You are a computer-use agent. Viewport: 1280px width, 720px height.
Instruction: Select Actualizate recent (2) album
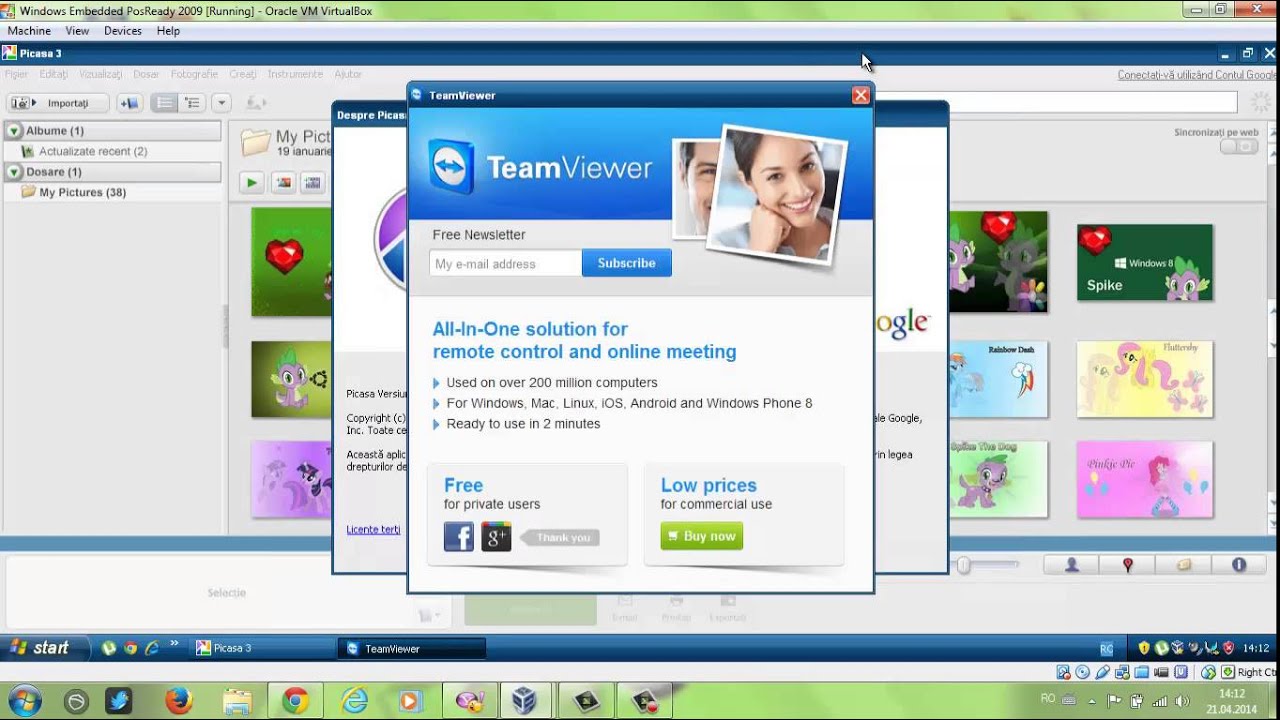click(92, 151)
